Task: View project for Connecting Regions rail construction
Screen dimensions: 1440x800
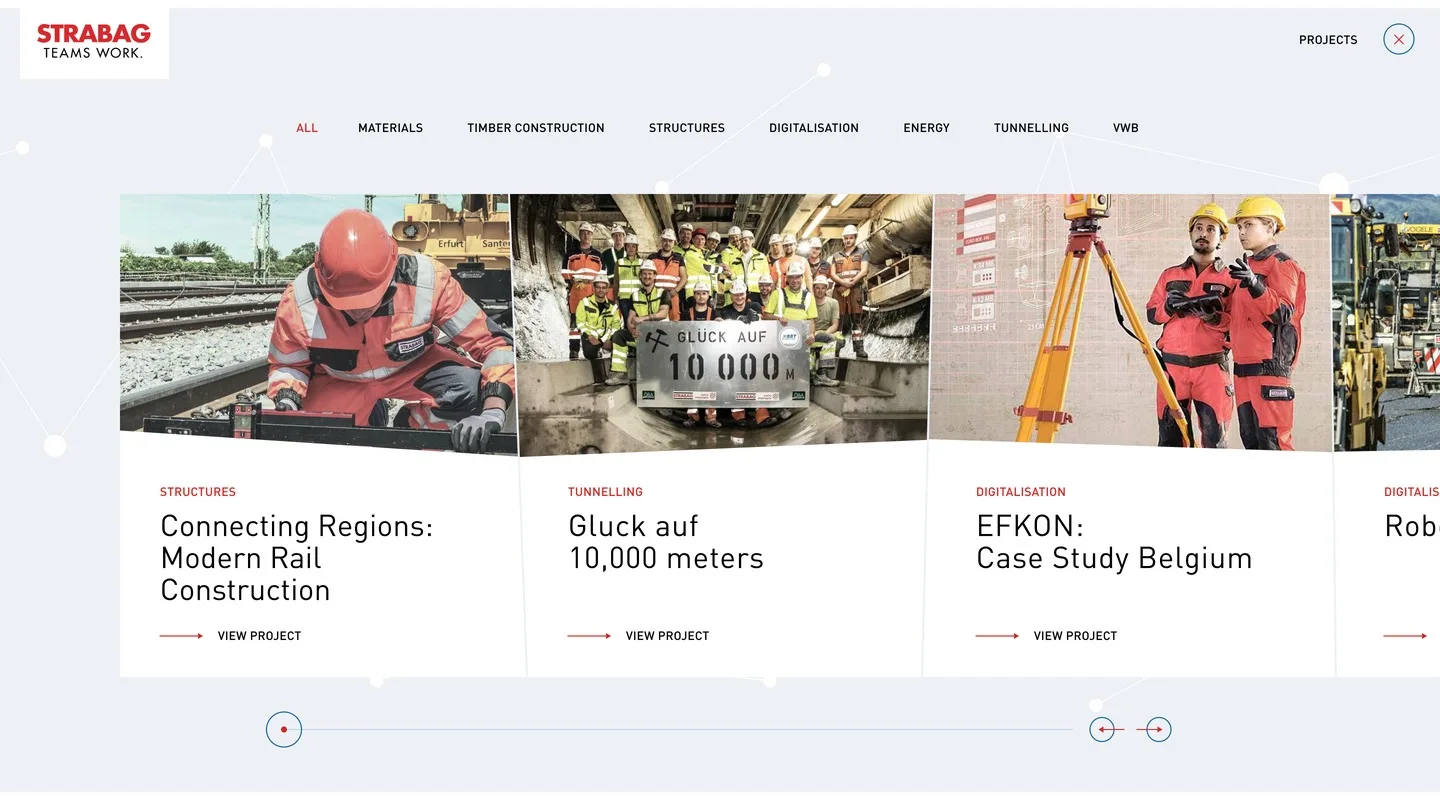Action: (259, 636)
